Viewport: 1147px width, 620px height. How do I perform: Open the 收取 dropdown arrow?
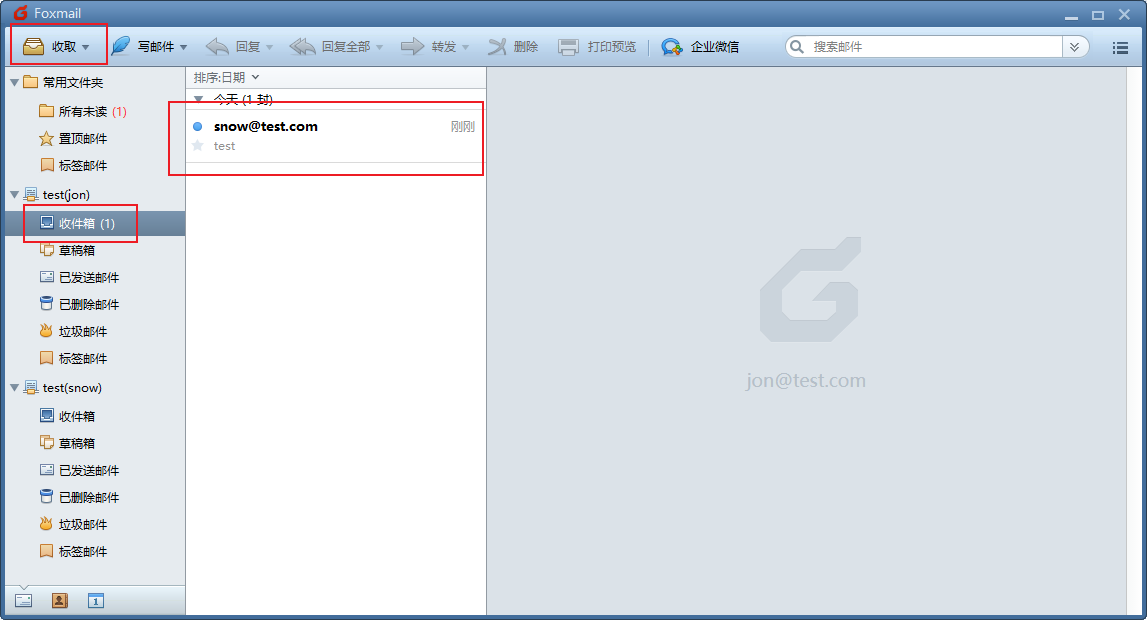(86, 47)
